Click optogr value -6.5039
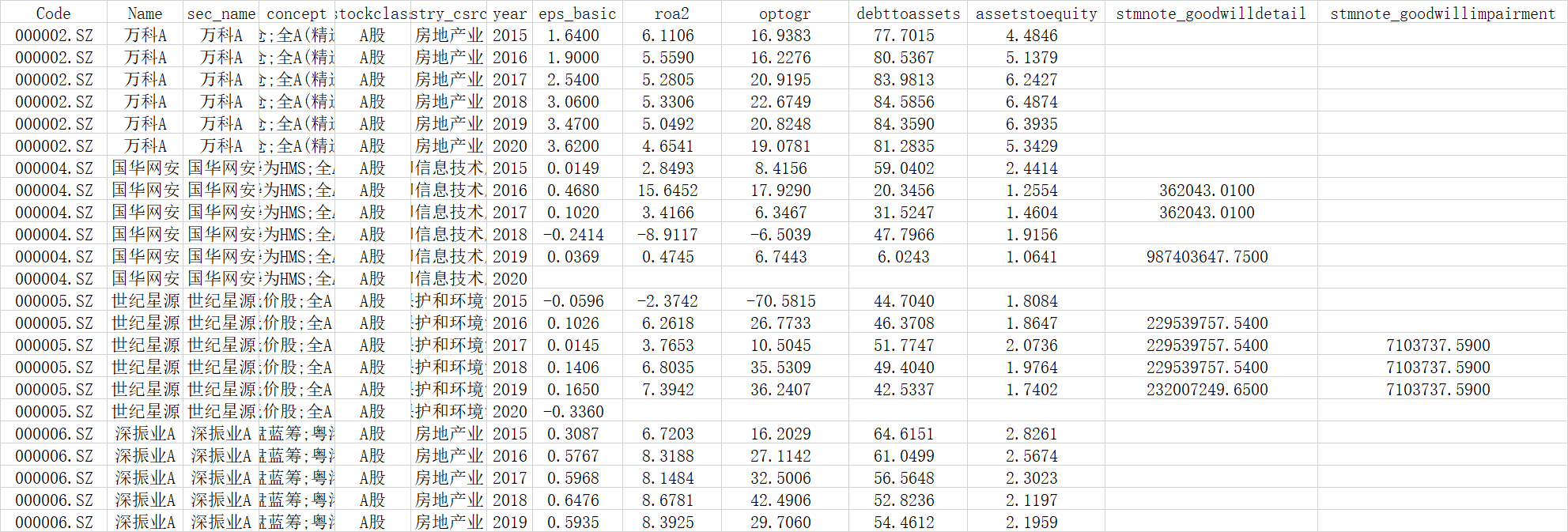The width and height of the screenshot is (1568, 532). coord(780,235)
